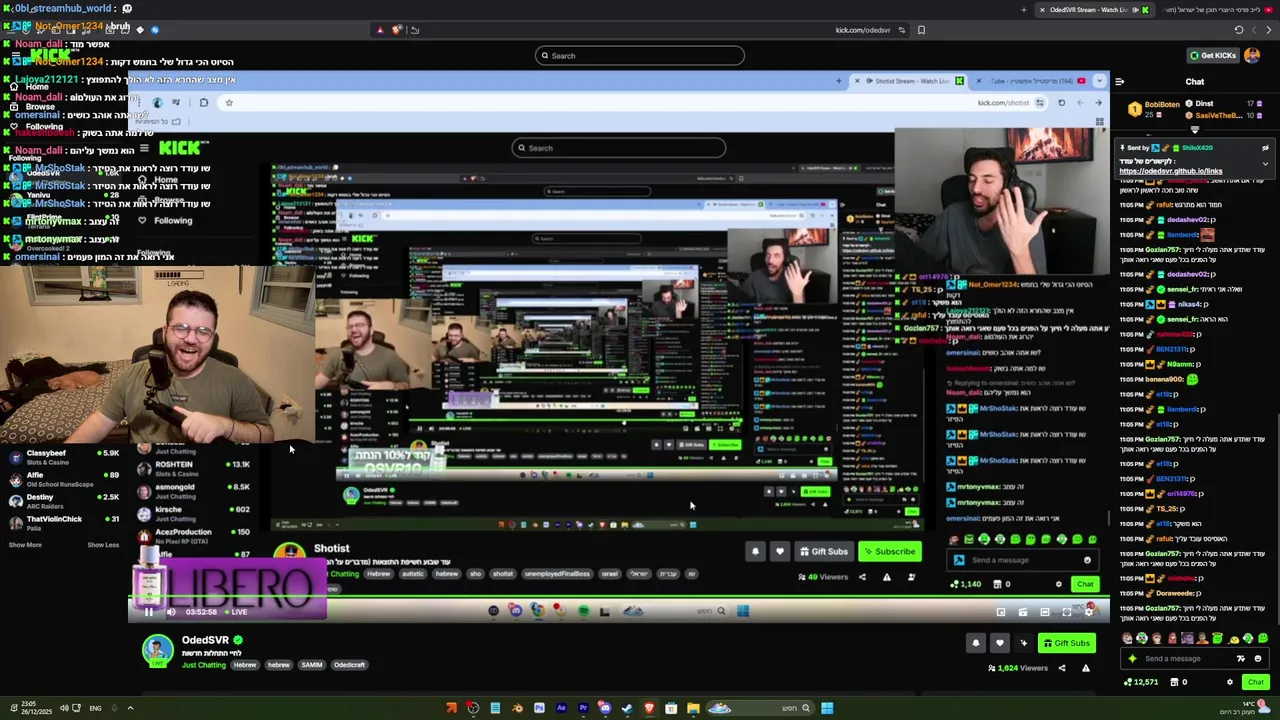
Task: Open chat settings gear beside Chat button
Action: [1230, 682]
